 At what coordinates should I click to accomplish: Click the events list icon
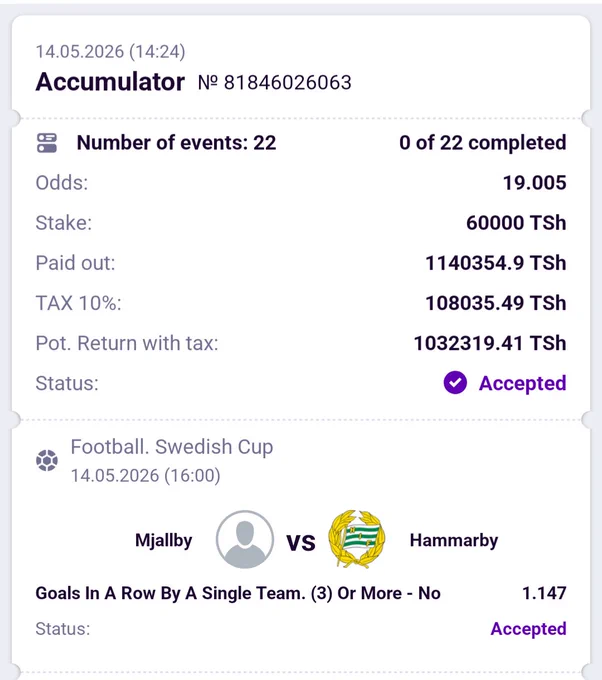[x=47, y=143]
